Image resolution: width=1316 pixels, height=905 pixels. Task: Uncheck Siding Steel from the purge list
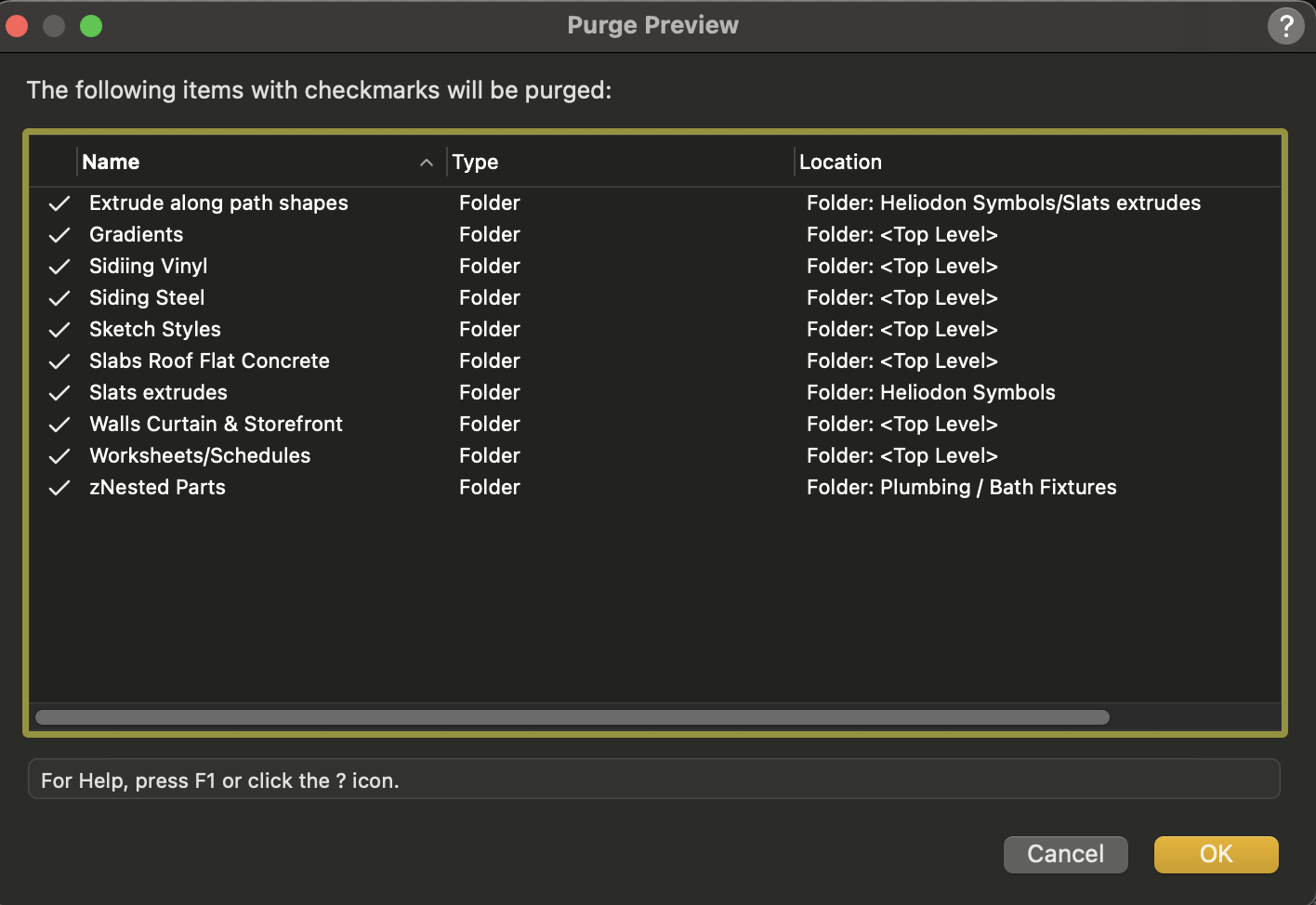(x=59, y=297)
